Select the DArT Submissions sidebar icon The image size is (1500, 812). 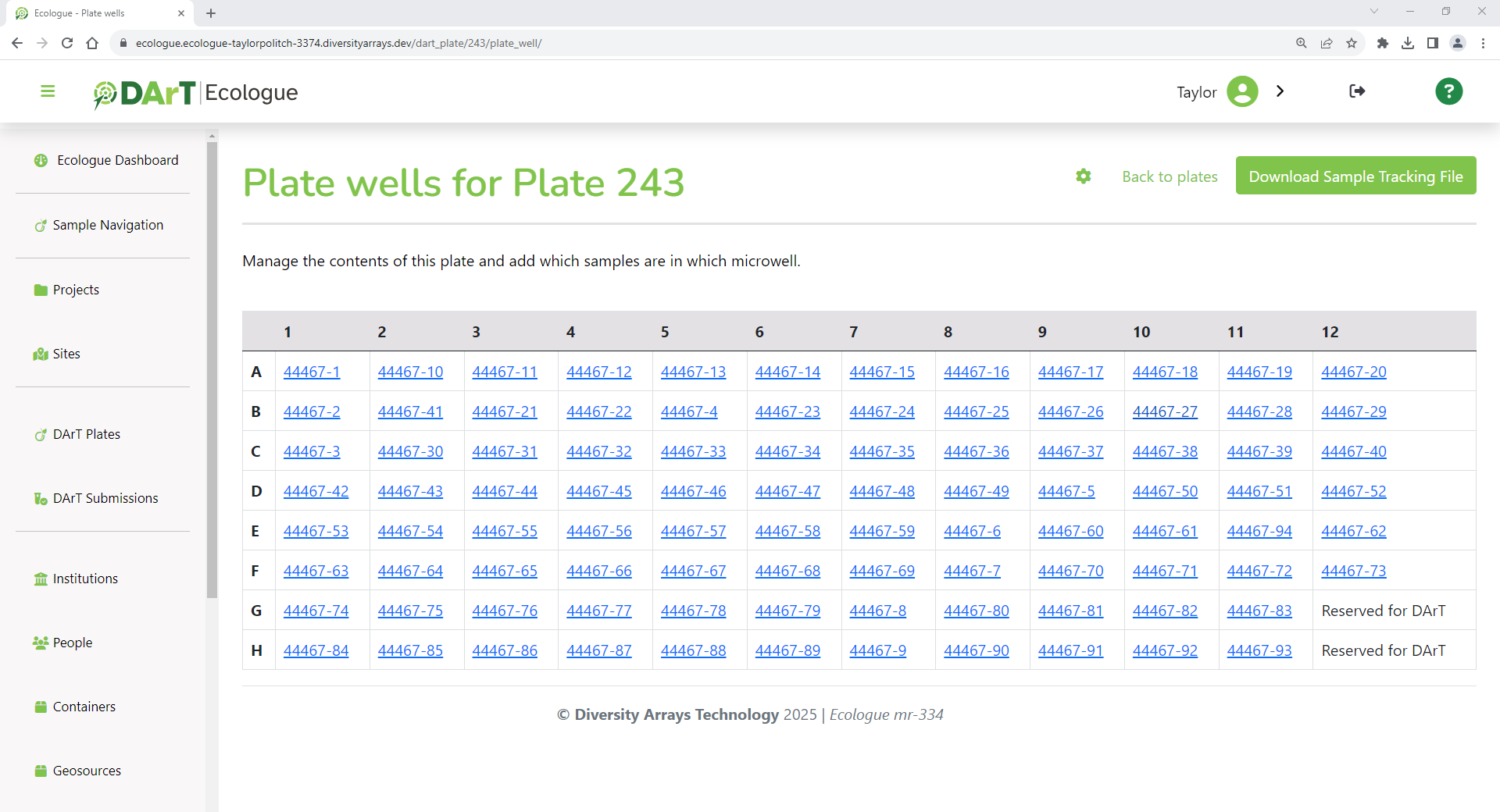coord(40,498)
